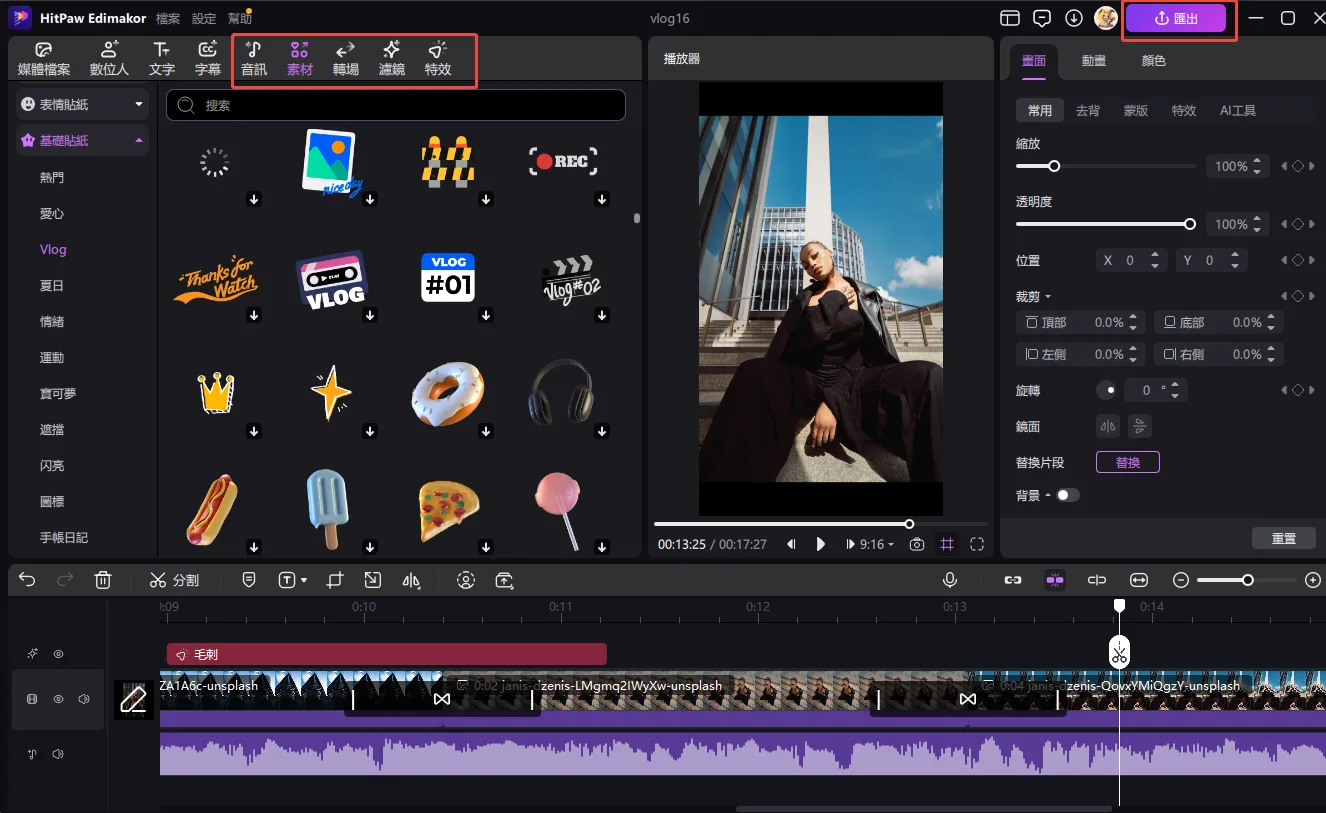
Task: Hide the video track with eye icon
Action: (58, 700)
